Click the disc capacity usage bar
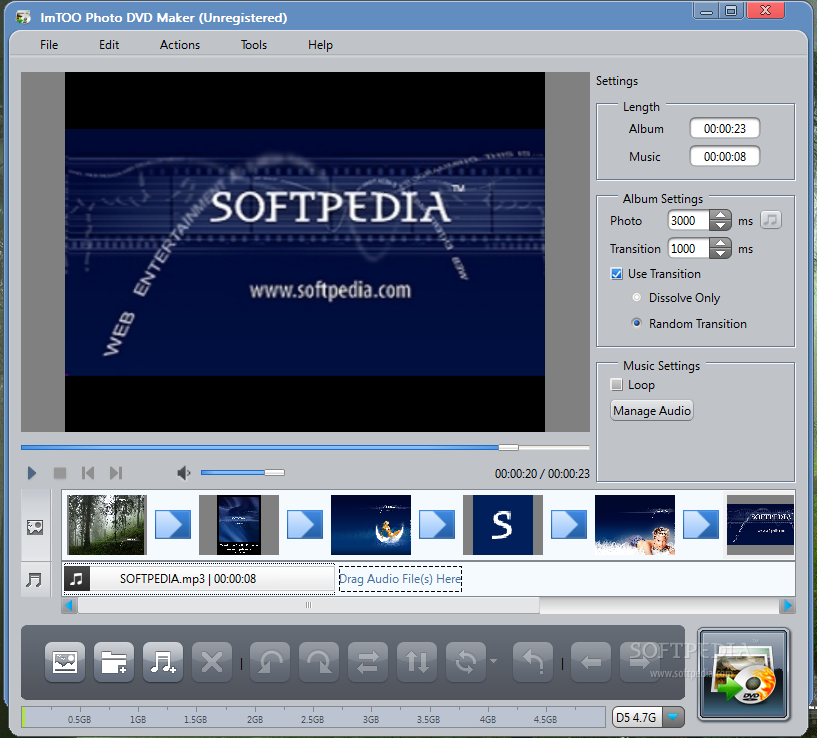The height and width of the screenshot is (738, 817). (x=313, y=717)
